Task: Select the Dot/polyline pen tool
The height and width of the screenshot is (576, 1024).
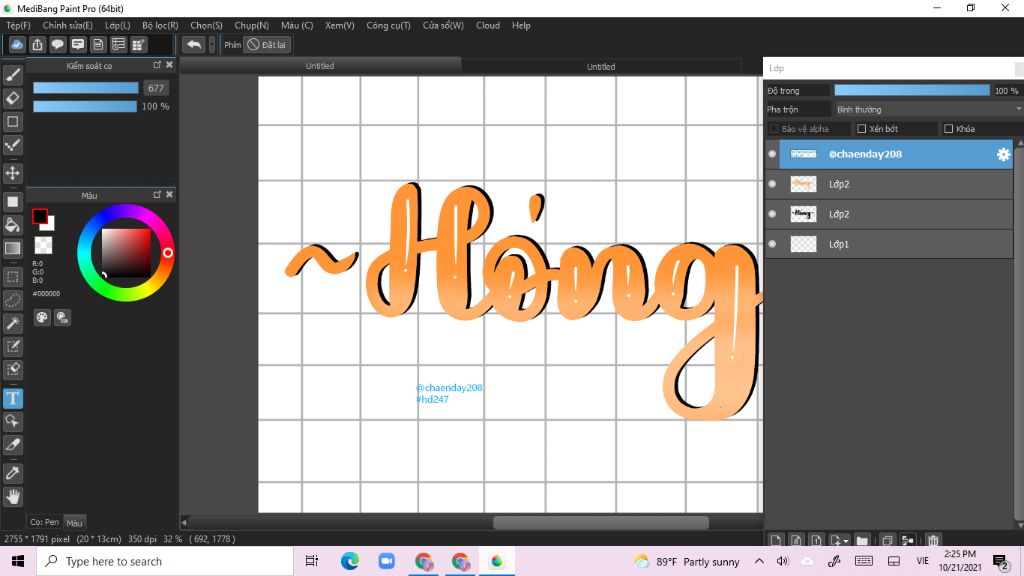Action: point(12,145)
